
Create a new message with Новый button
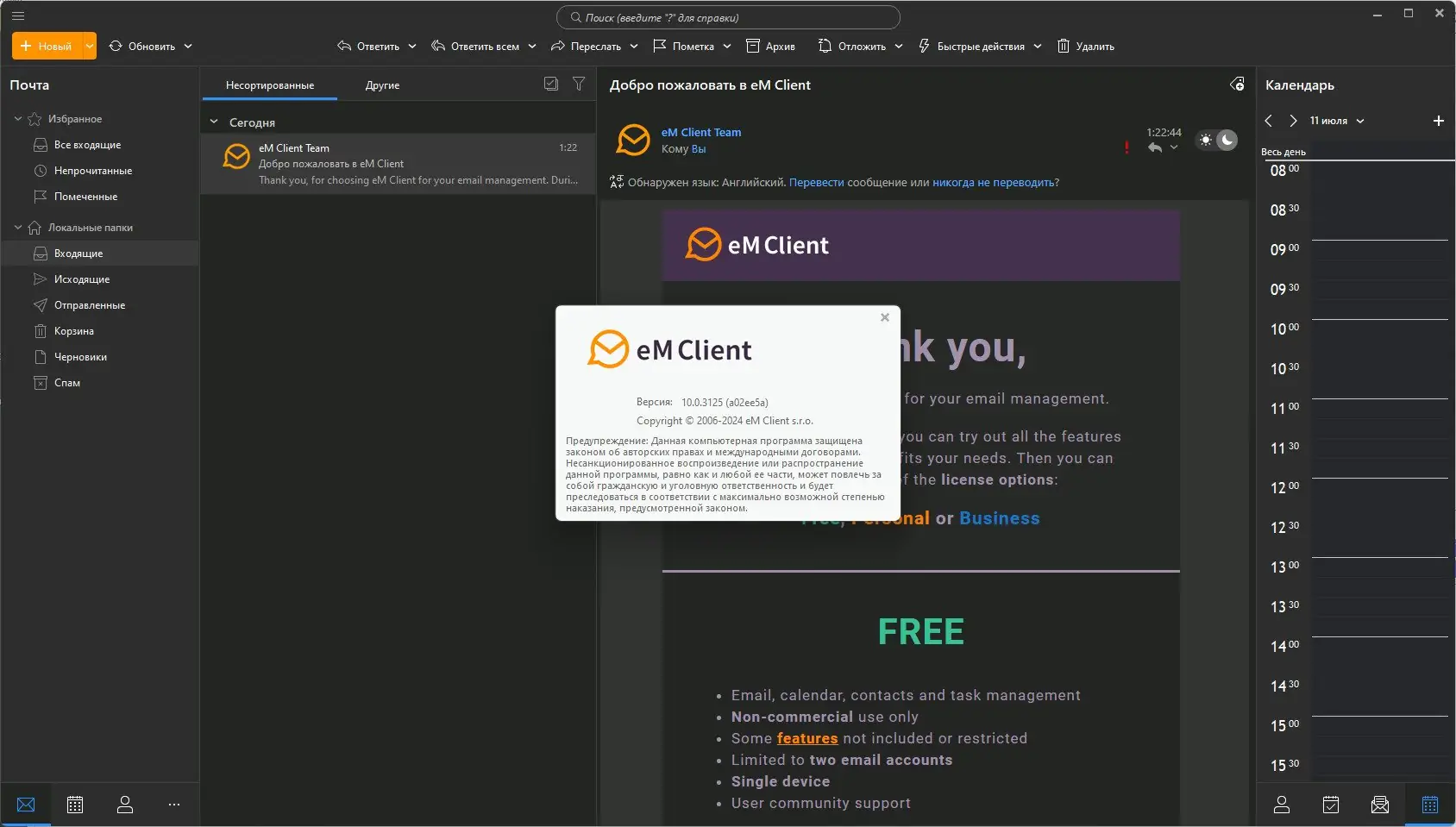(x=47, y=47)
